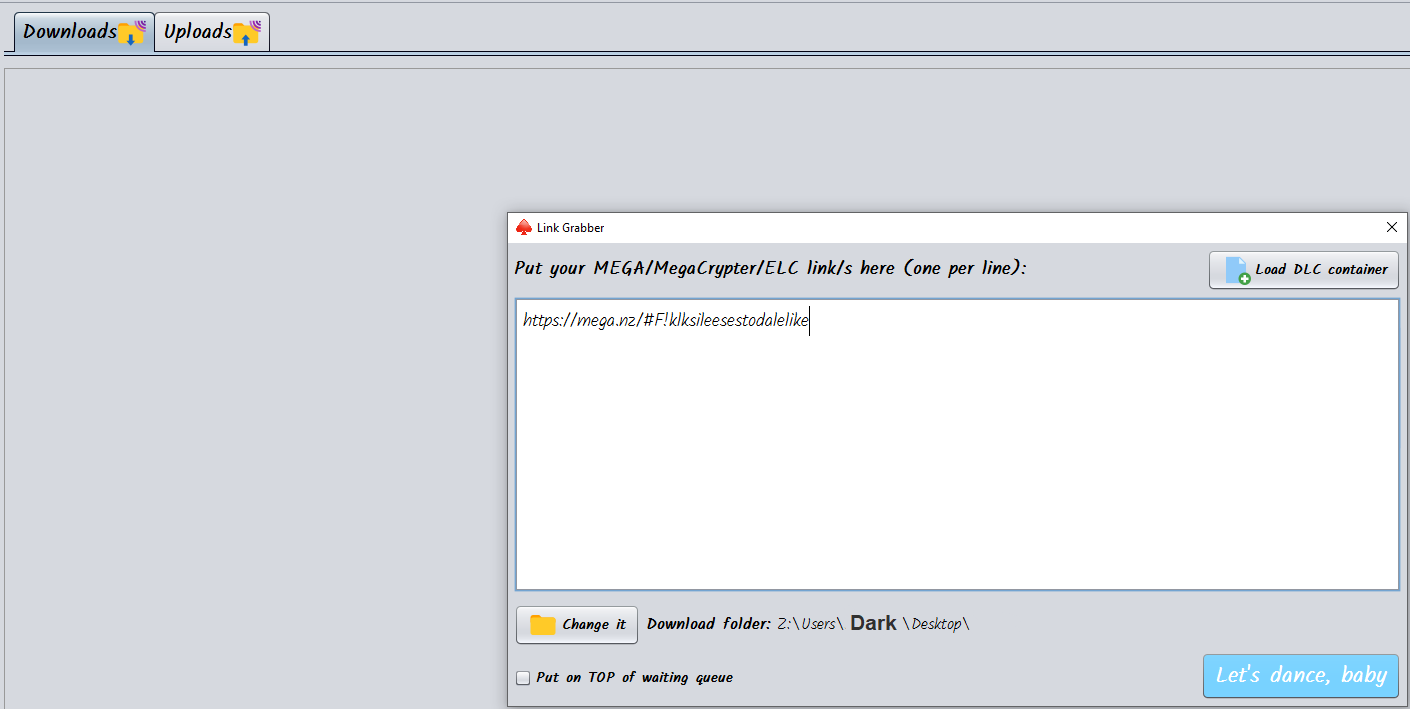Click the Downloads tab folder icon

(132, 33)
